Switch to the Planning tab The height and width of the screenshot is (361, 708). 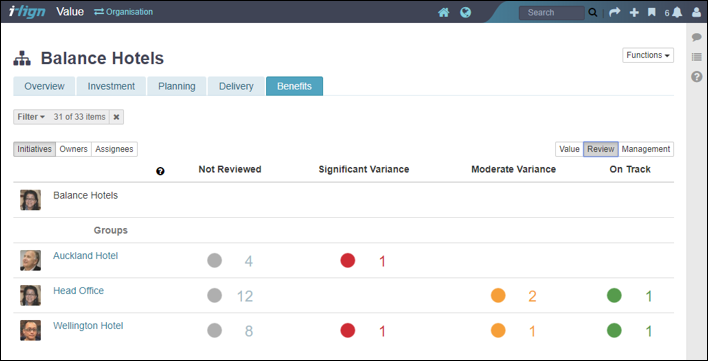click(177, 86)
